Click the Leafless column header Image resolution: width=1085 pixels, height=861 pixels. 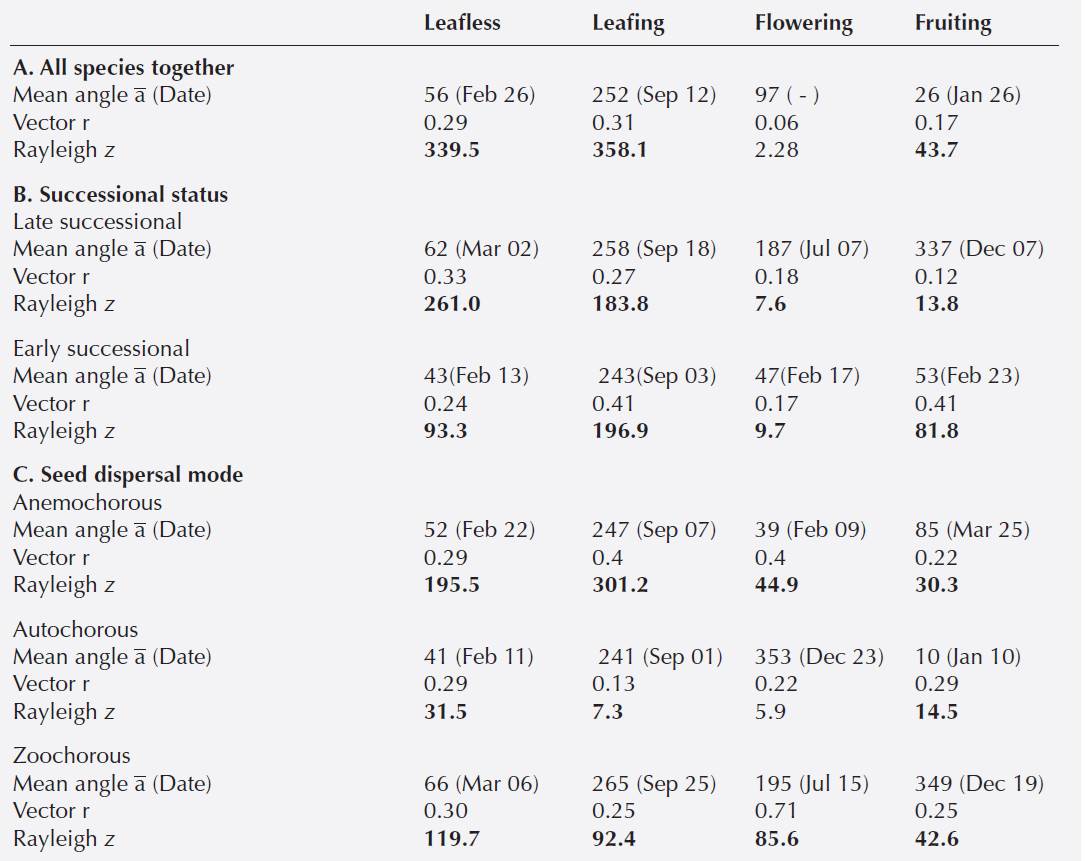click(462, 23)
